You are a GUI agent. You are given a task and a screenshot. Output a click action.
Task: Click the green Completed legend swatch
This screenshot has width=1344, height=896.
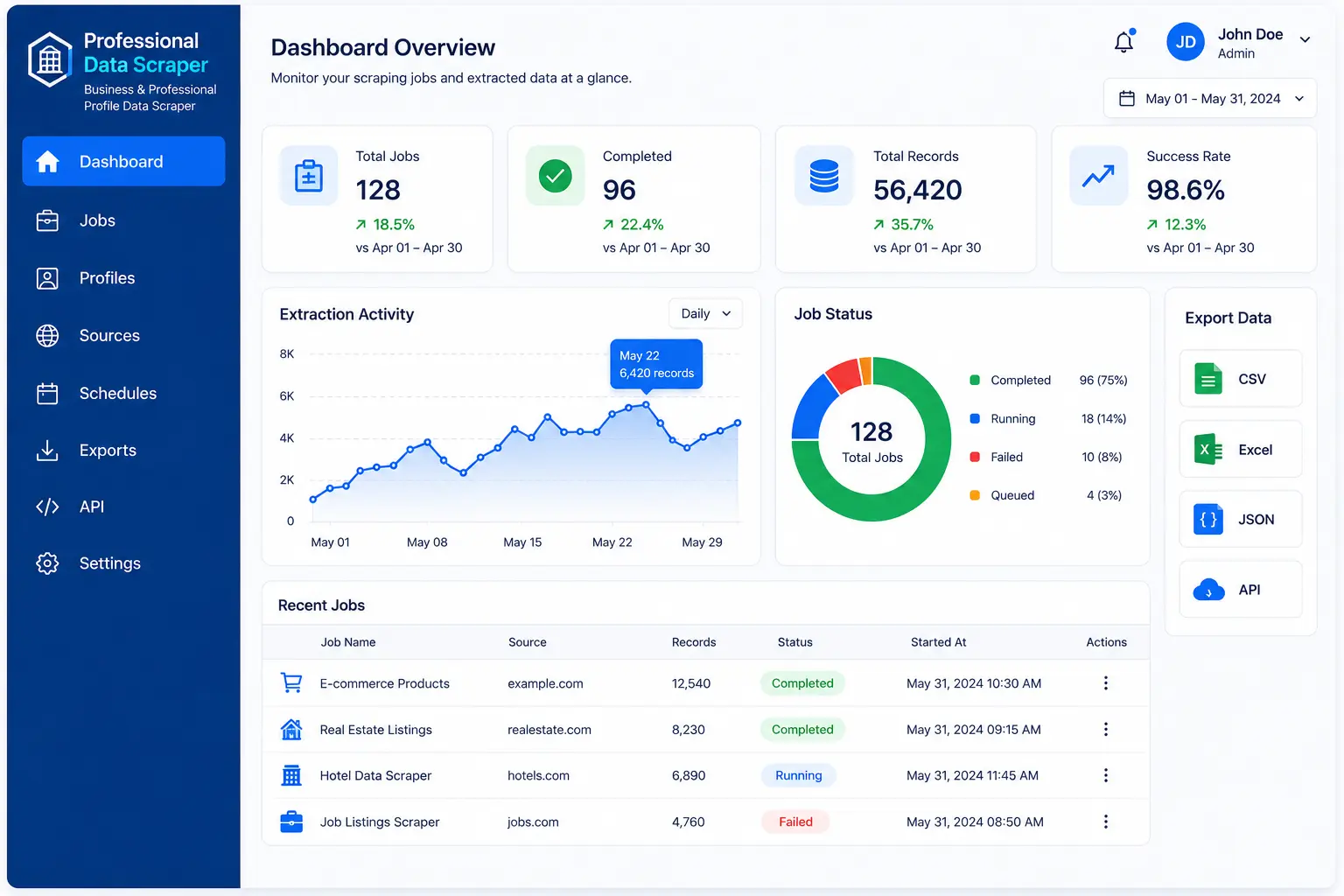975,380
